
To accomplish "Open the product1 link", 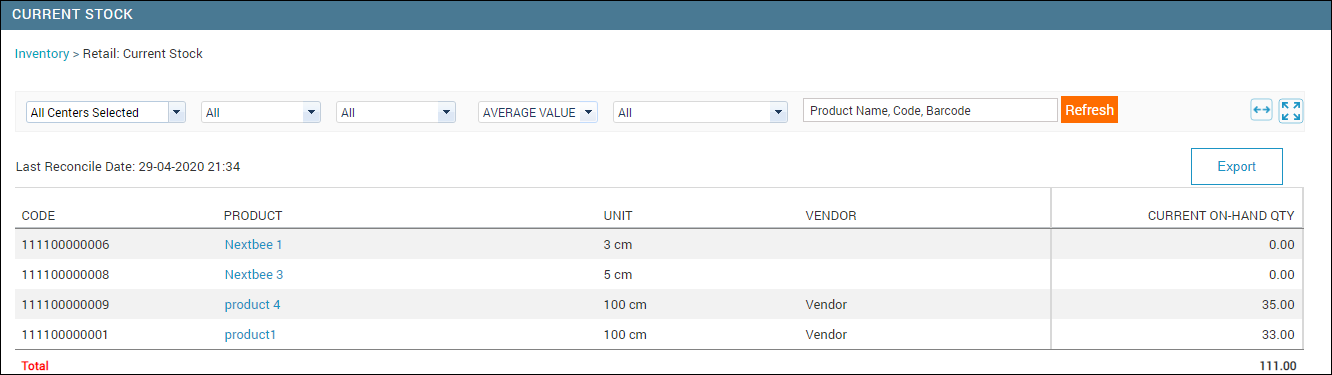I will (250, 334).
